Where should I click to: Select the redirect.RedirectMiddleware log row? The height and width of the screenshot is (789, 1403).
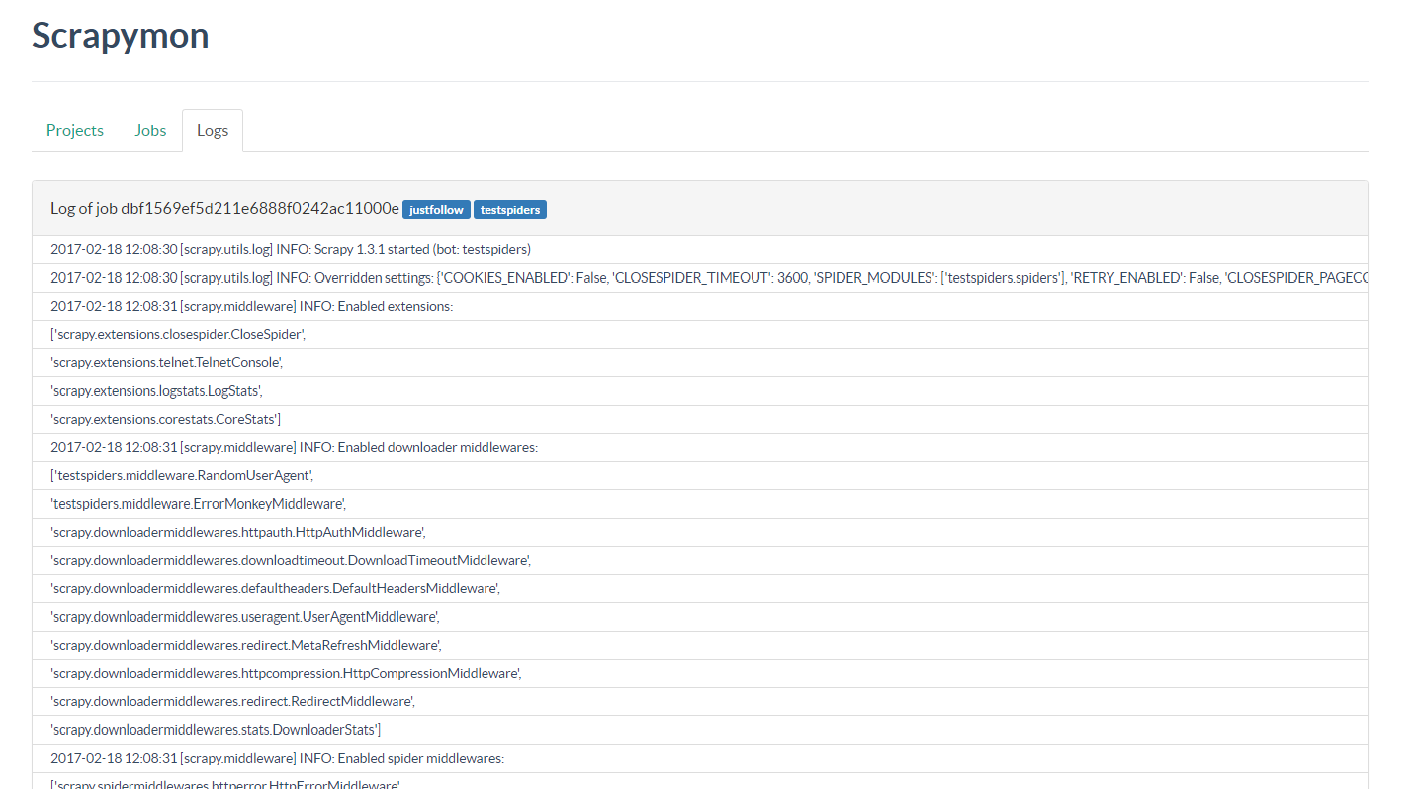click(700, 702)
